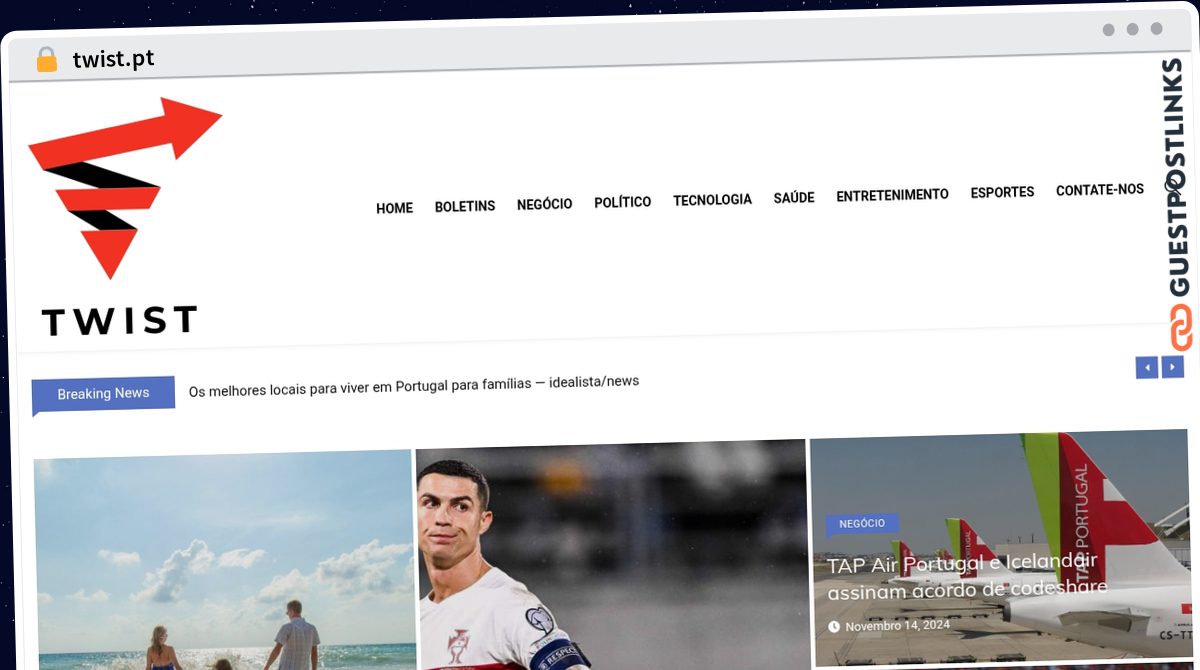Image resolution: width=1200 pixels, height=670 pixels.
Task: Click the Novembro 14, 2024 date
Action: [897, 626]
